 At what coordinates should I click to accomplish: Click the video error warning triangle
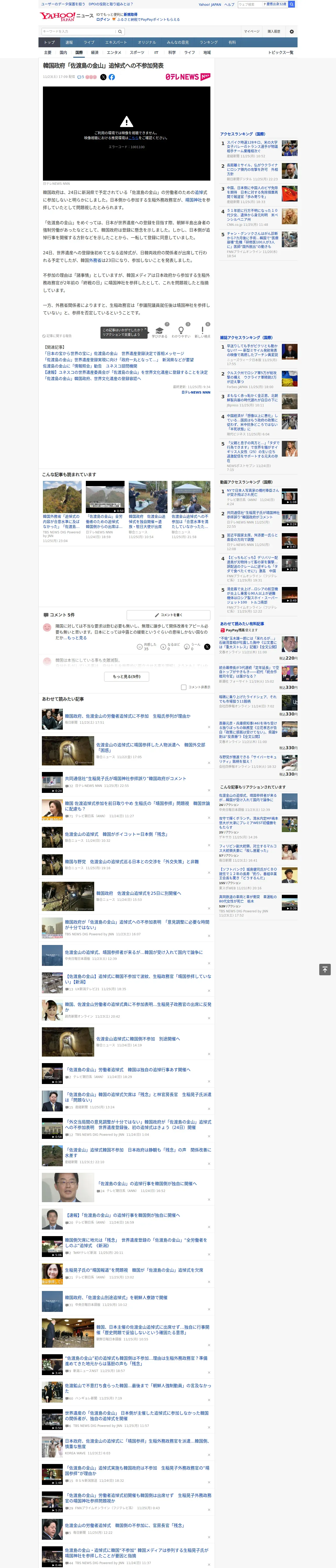coord(126,122)
